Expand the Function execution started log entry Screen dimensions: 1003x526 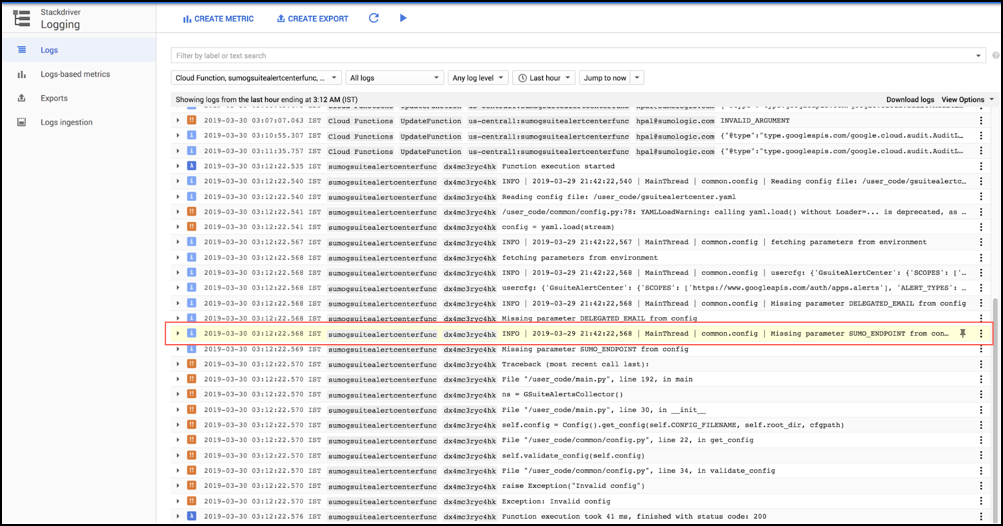pos(178,166)
